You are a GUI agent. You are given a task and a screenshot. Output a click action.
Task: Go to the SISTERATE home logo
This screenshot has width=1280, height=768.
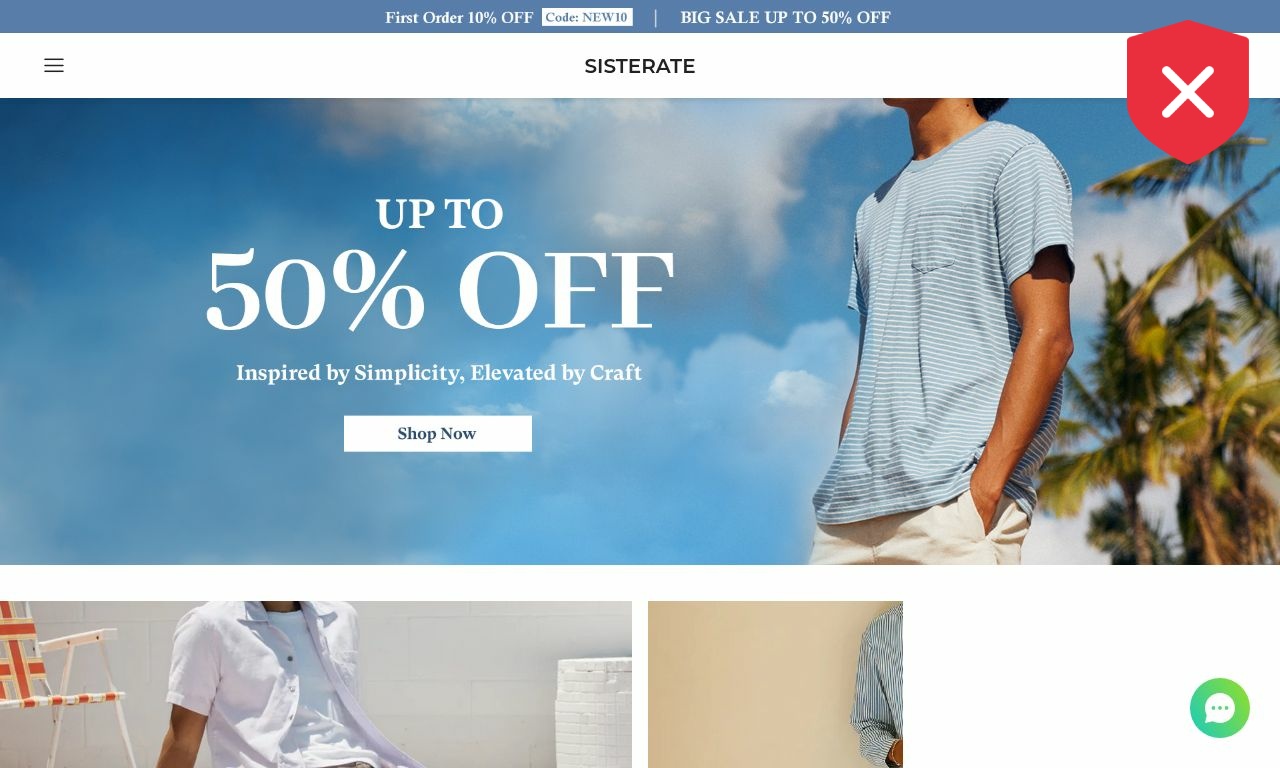pos(640,66)
